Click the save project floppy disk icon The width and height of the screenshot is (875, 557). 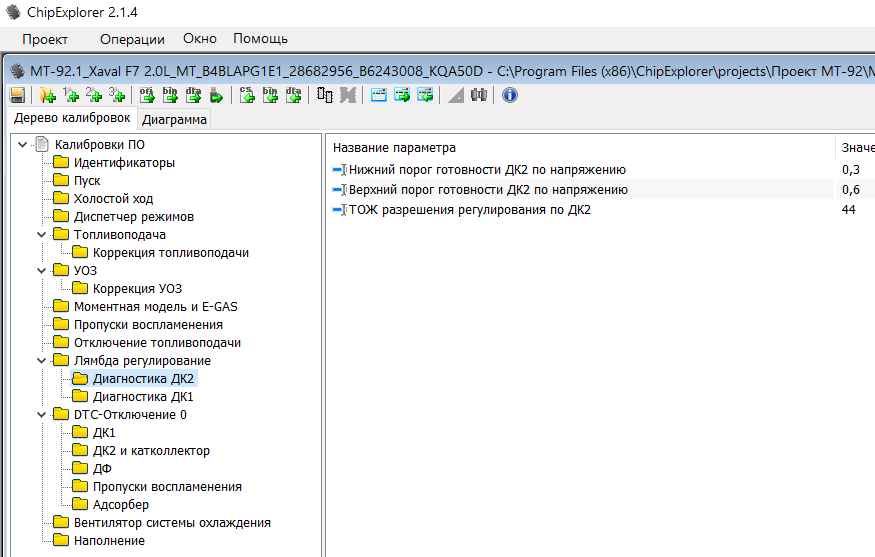pyautogui.click(x=17, y=95)
